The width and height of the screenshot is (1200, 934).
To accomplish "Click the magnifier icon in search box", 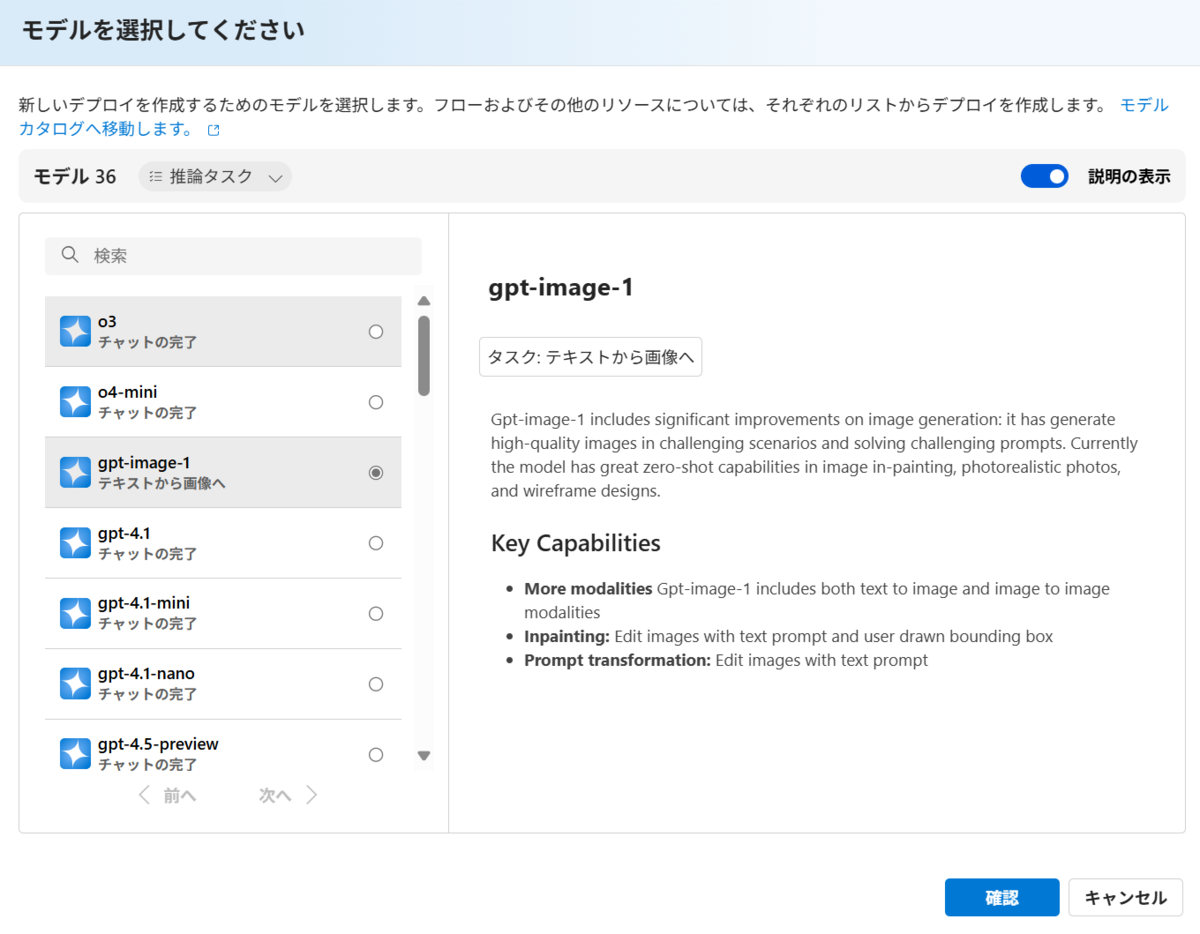I will coord(70,255).
